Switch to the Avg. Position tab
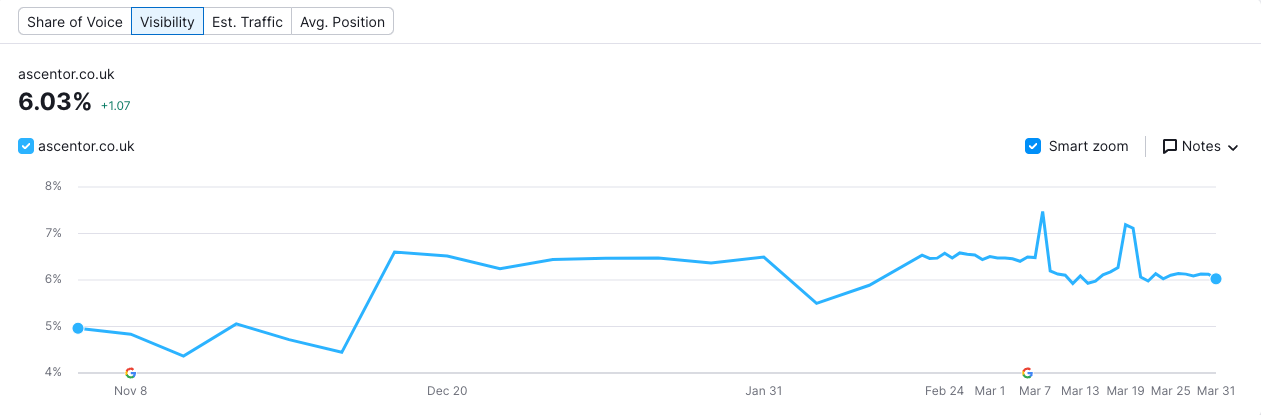Screen dimensions: 1261x415 342,21
